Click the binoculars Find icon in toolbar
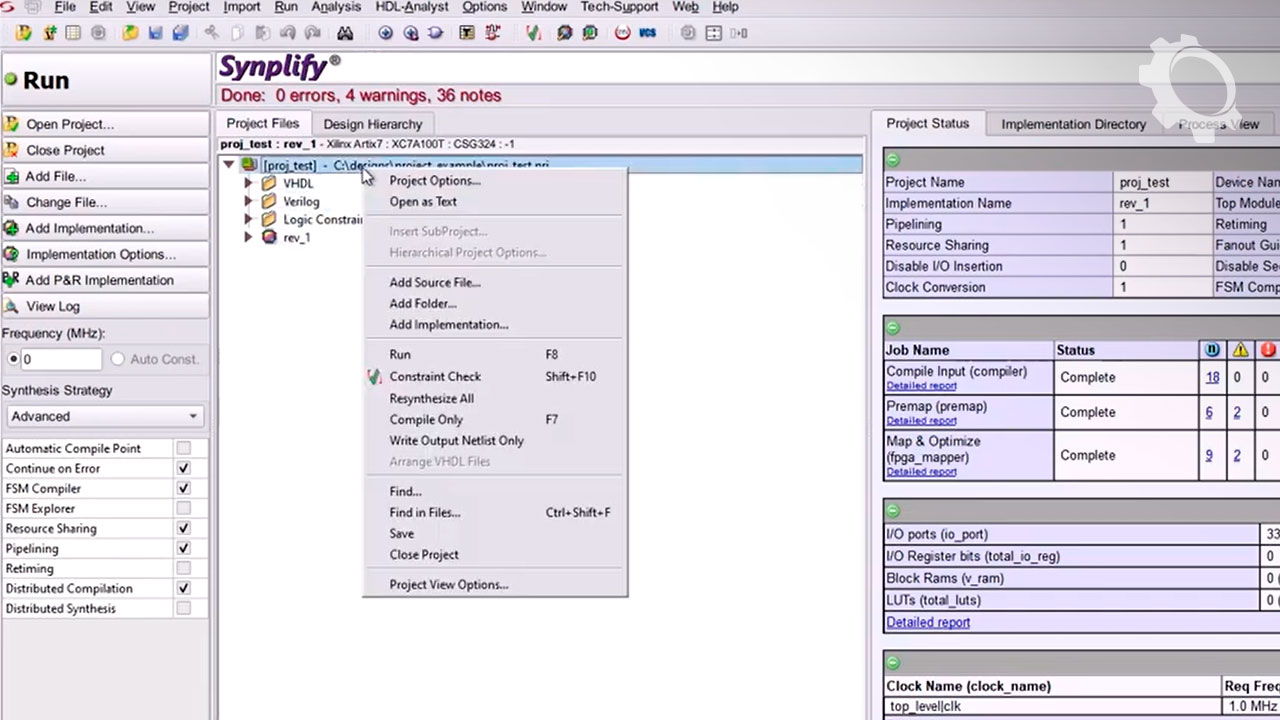Viewport: 1280px width, 720px height. (x=345, y=33)
